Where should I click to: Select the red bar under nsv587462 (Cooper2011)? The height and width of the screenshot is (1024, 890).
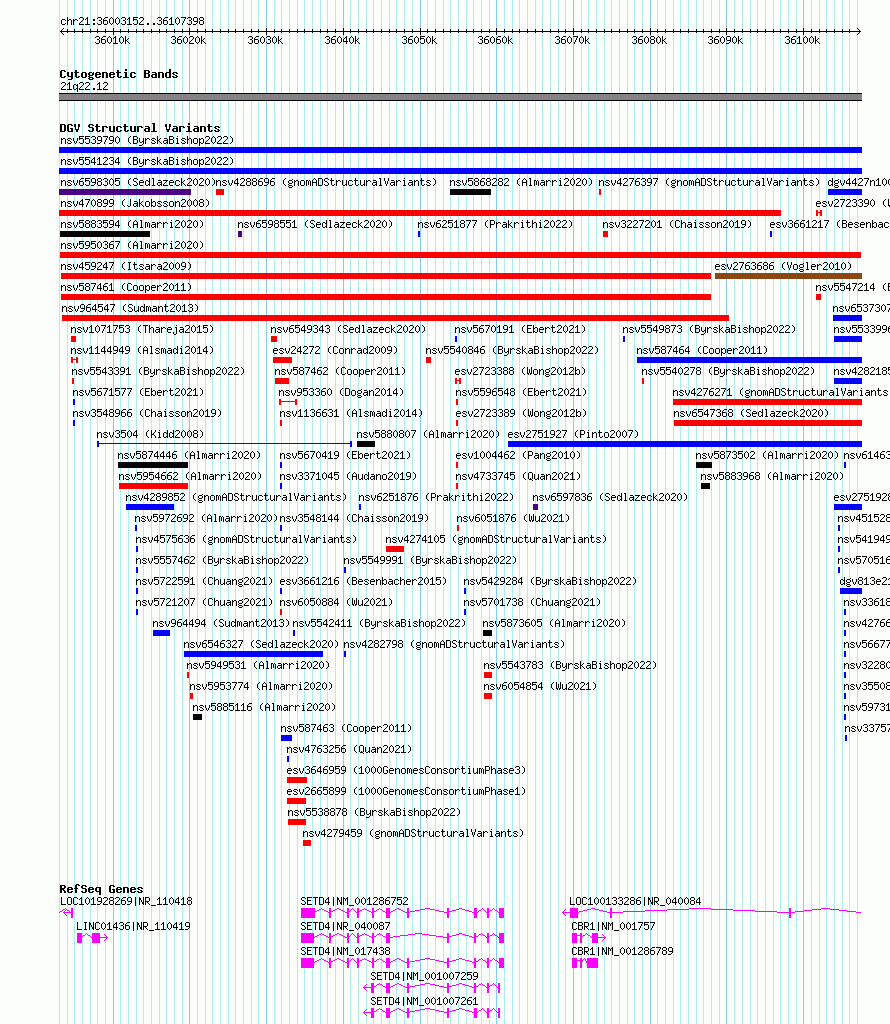pos(282,381)
